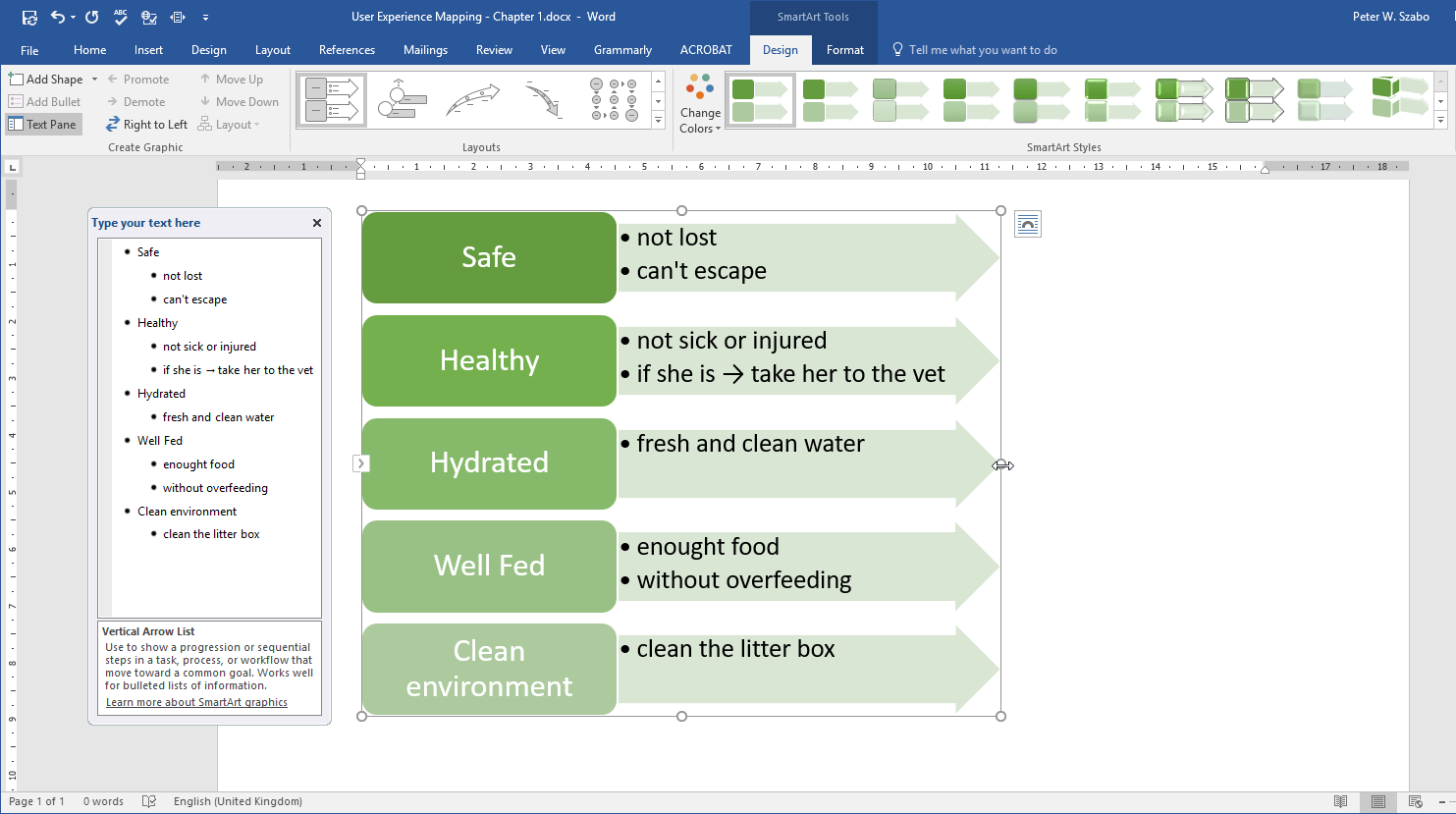The width and height of the screenshot is (1456, 814).
Task: Expand the Change Colors dropdown
Action: coord(700,120)
